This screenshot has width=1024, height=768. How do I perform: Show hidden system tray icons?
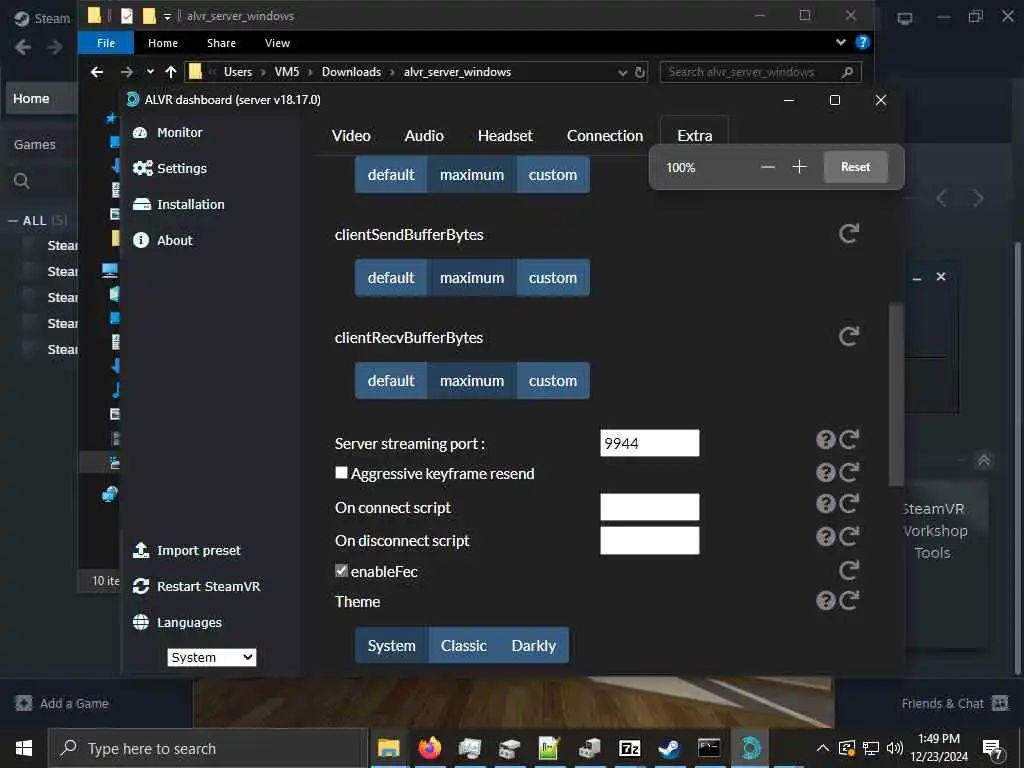point(823,748)
